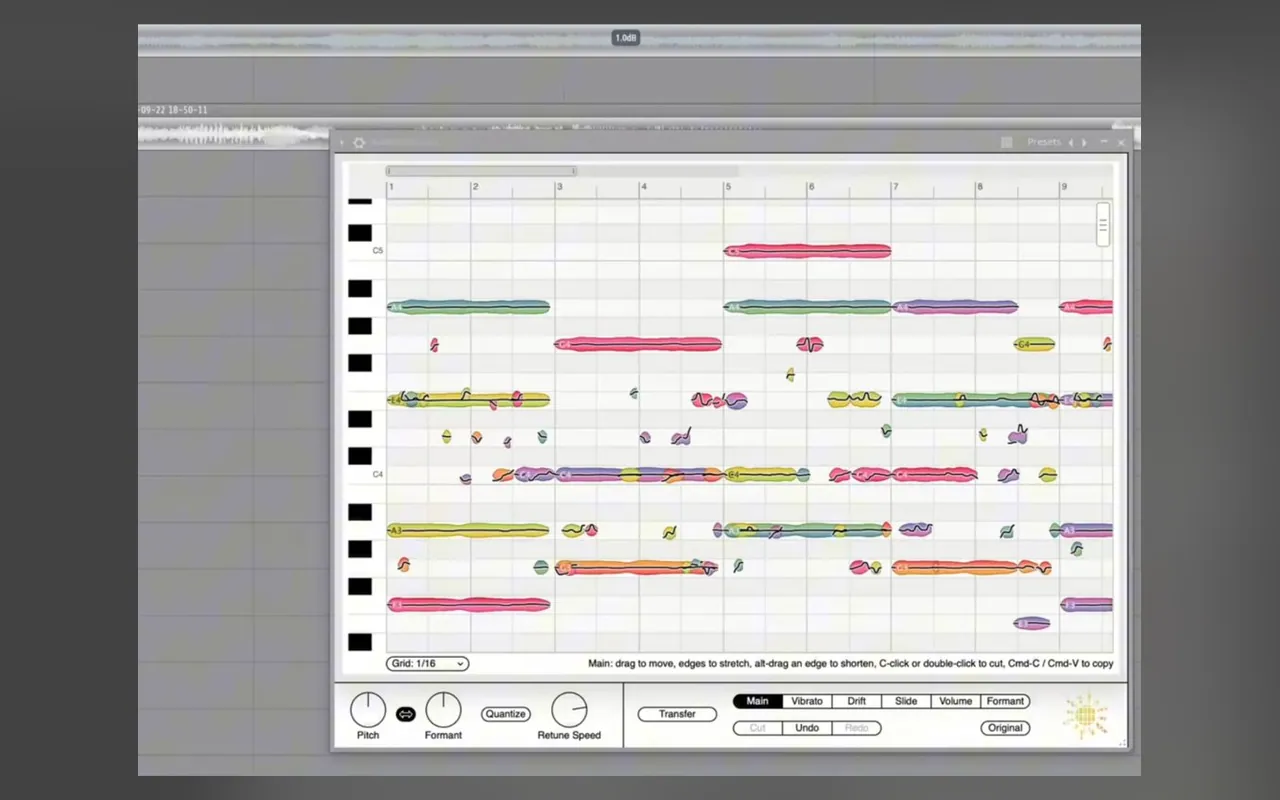Open the Grid 1/16 dropdown
This screenshot has width=1280, height=800.
[x=427, y=664]
